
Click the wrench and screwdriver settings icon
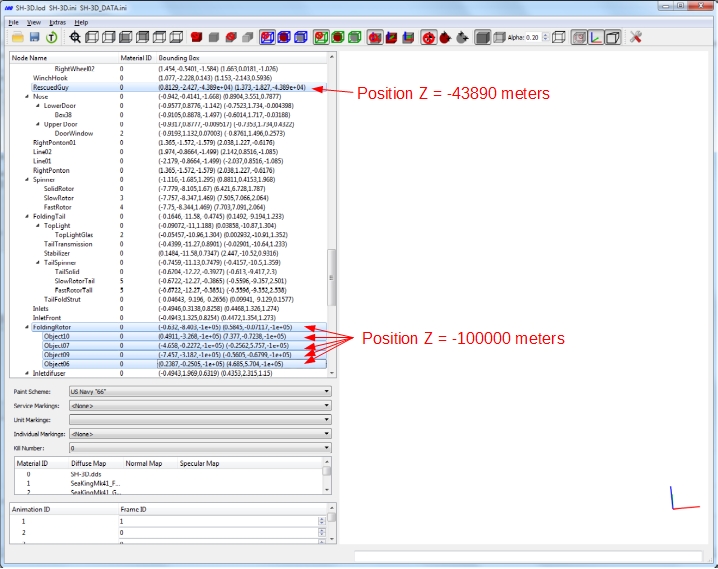(x=636, y=37)
